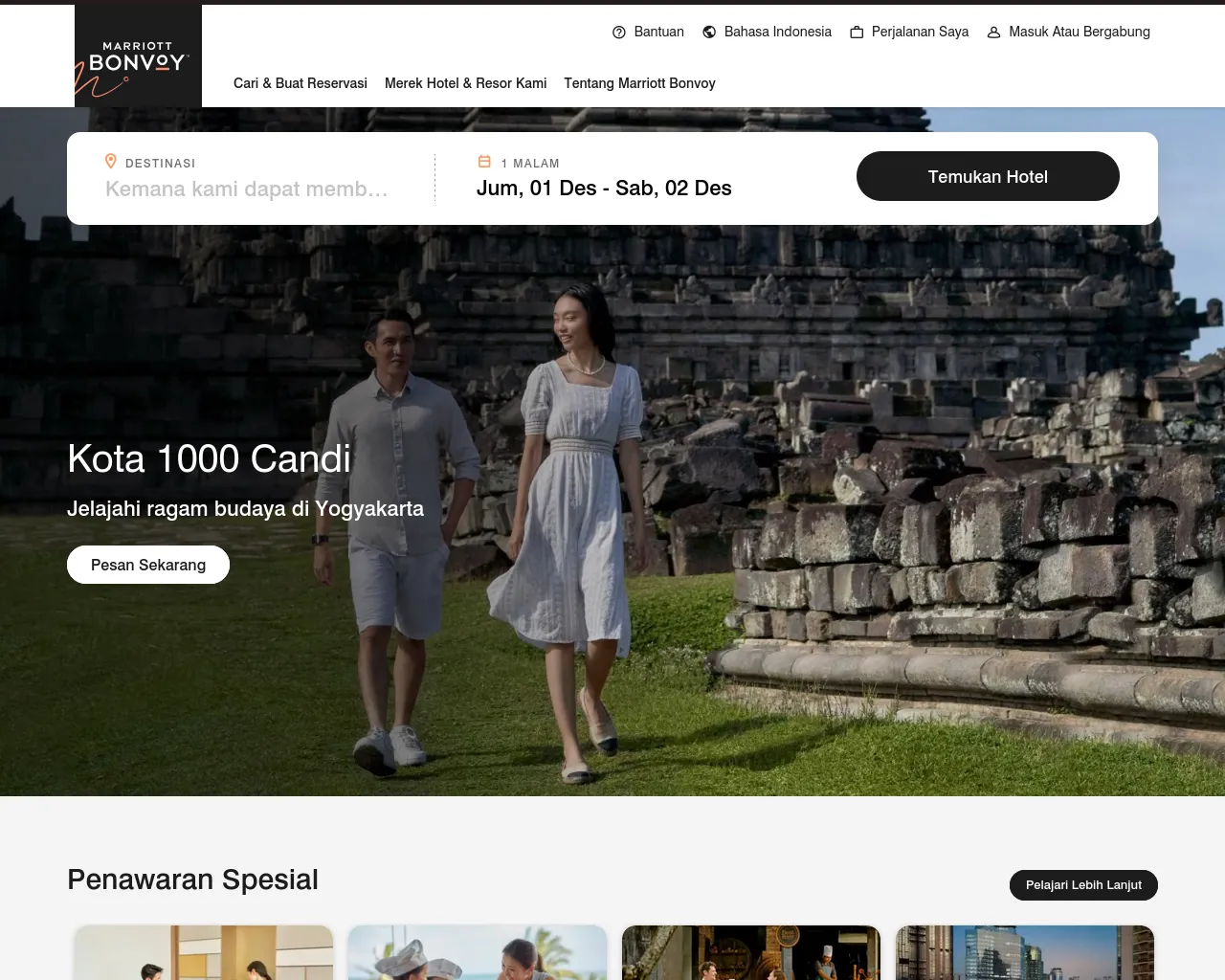Click the Bantuan question mark icon
Viewport: 1225px width, 980px height.
(x=619, y=33)
